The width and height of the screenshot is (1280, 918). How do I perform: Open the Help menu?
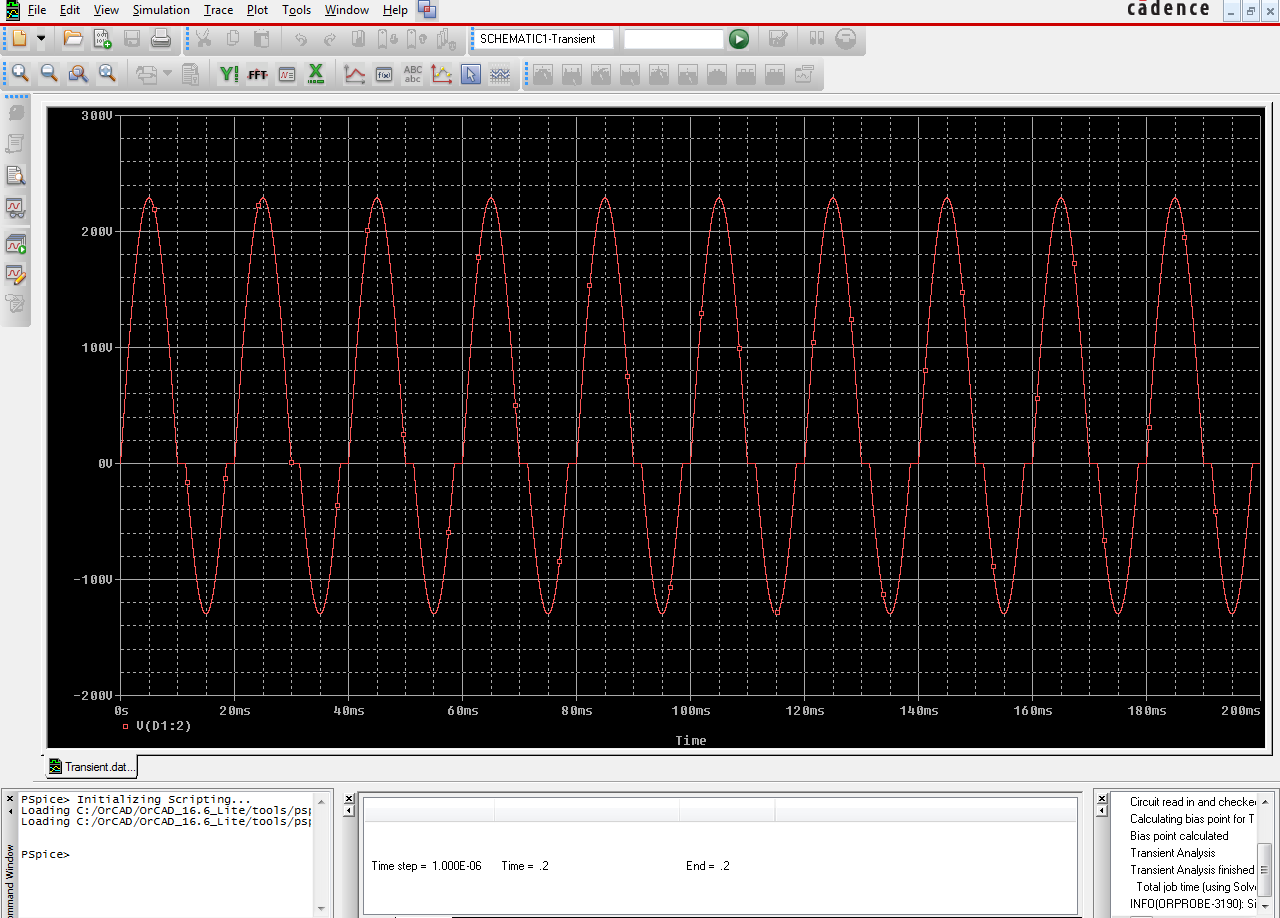coord(395,10)
